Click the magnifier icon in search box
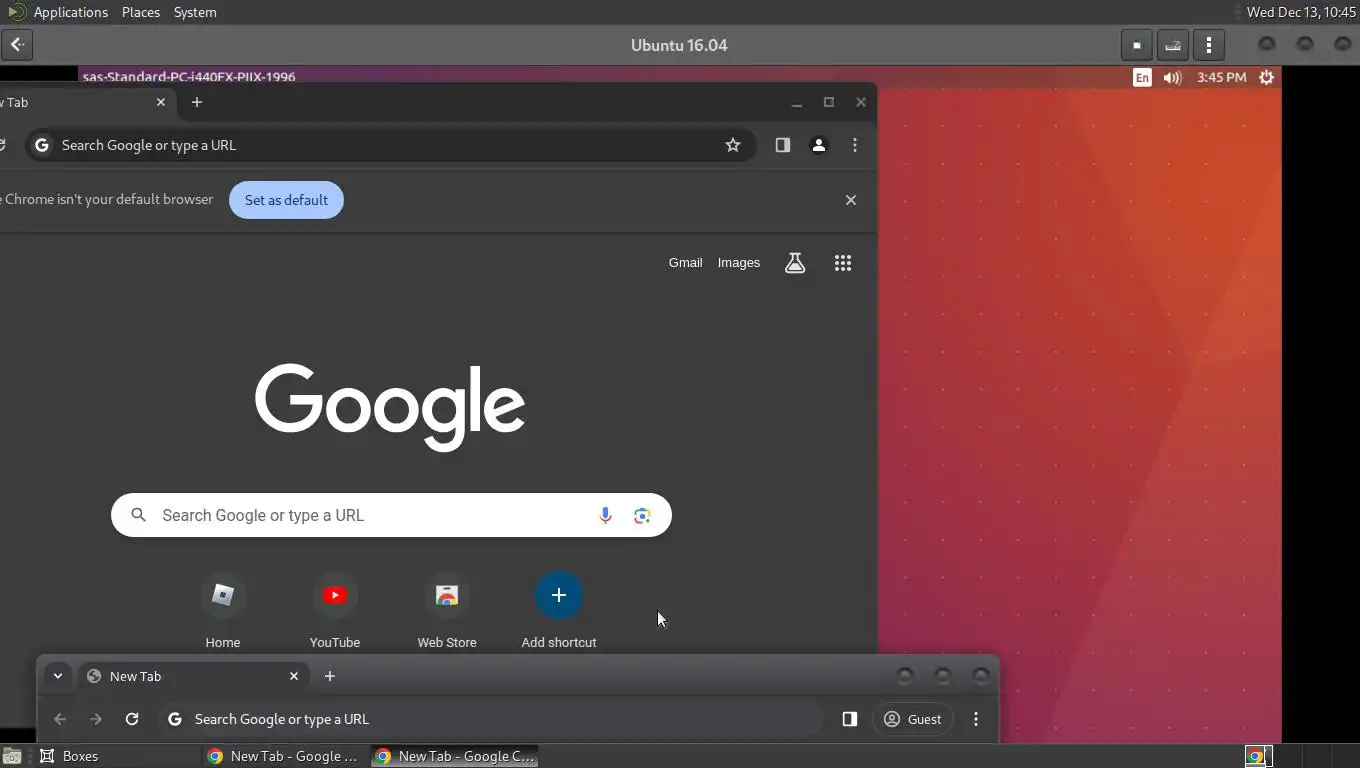 139,515
